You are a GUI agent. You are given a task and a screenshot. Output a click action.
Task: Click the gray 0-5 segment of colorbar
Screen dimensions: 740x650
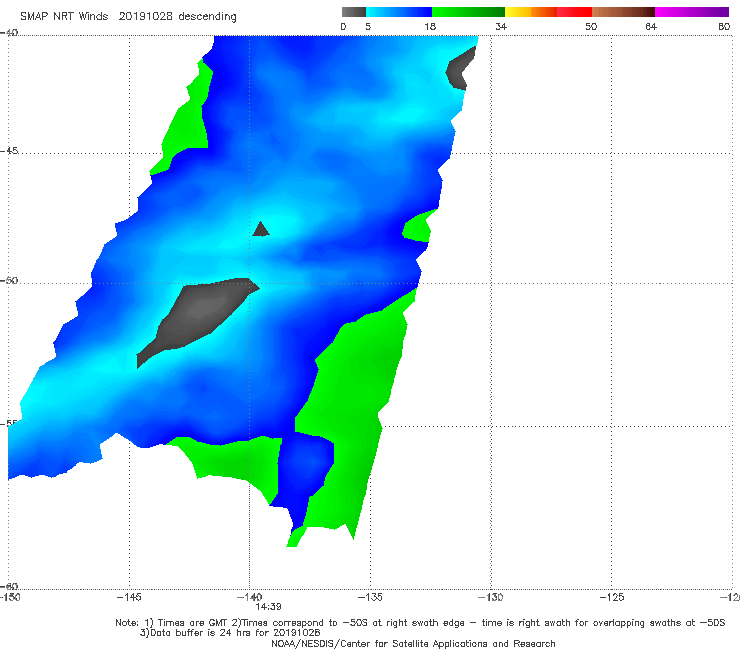[x=354, y=12]
